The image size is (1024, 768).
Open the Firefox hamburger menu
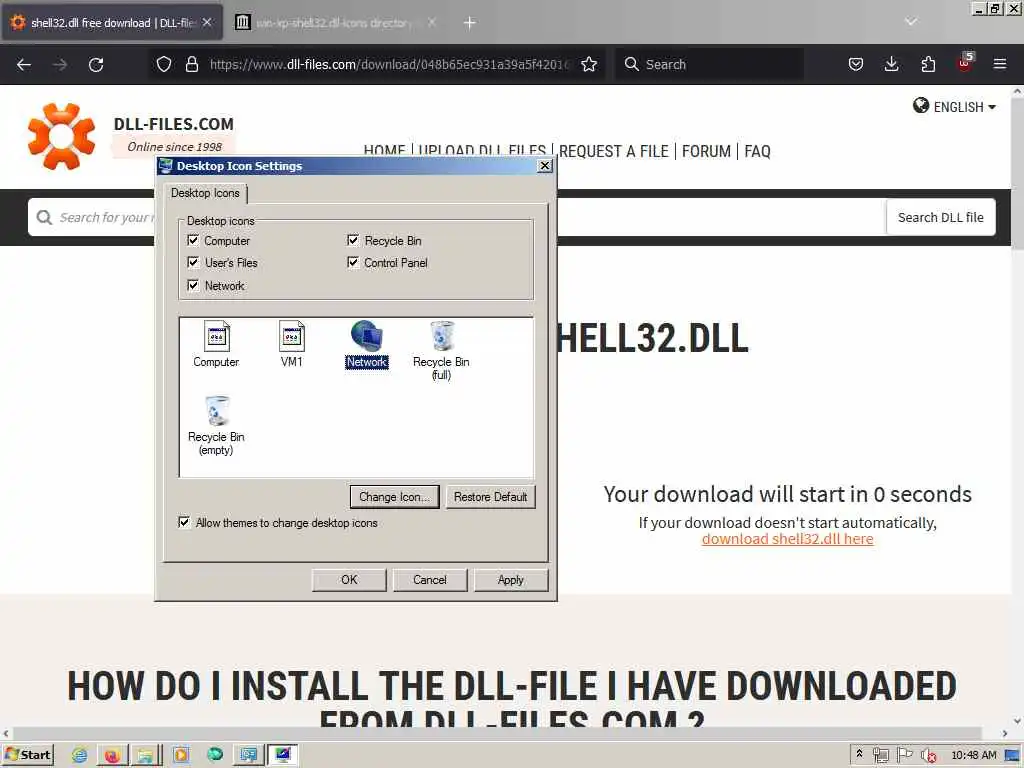[x=1000, y=64]
